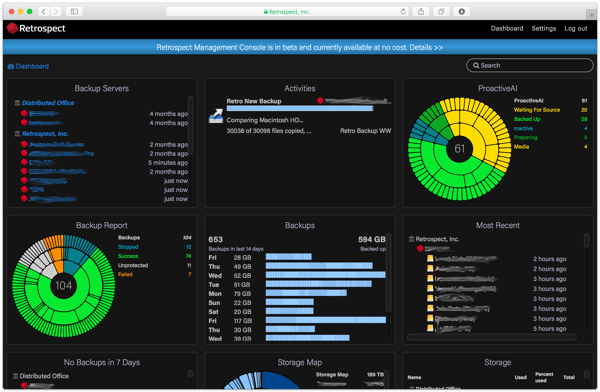This screenshot has width=600, height=392.
Task: Click the red icon after Retro New Backup title
Action: tap(320, 100)
